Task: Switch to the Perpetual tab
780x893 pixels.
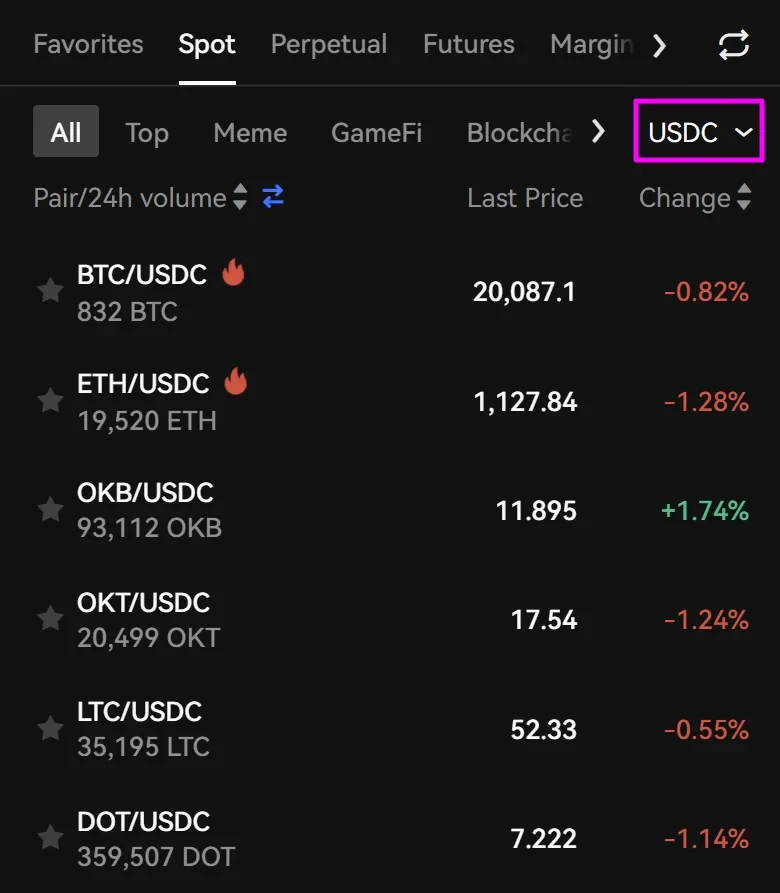Action: 329,44
